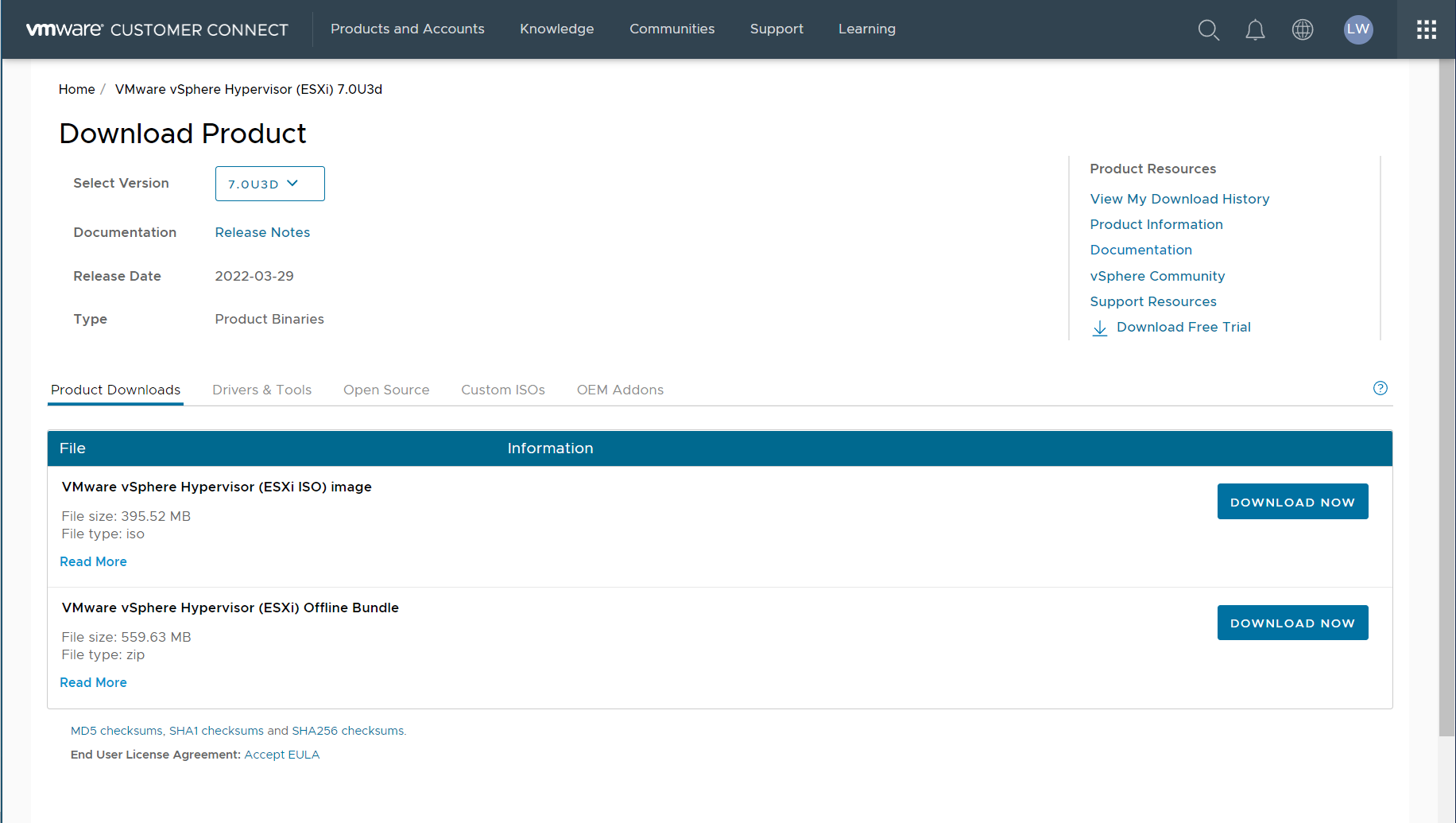This screenshot has height=823, width=1456.
Task: Go to Home breadcrumb
Action: coord(76,89)
